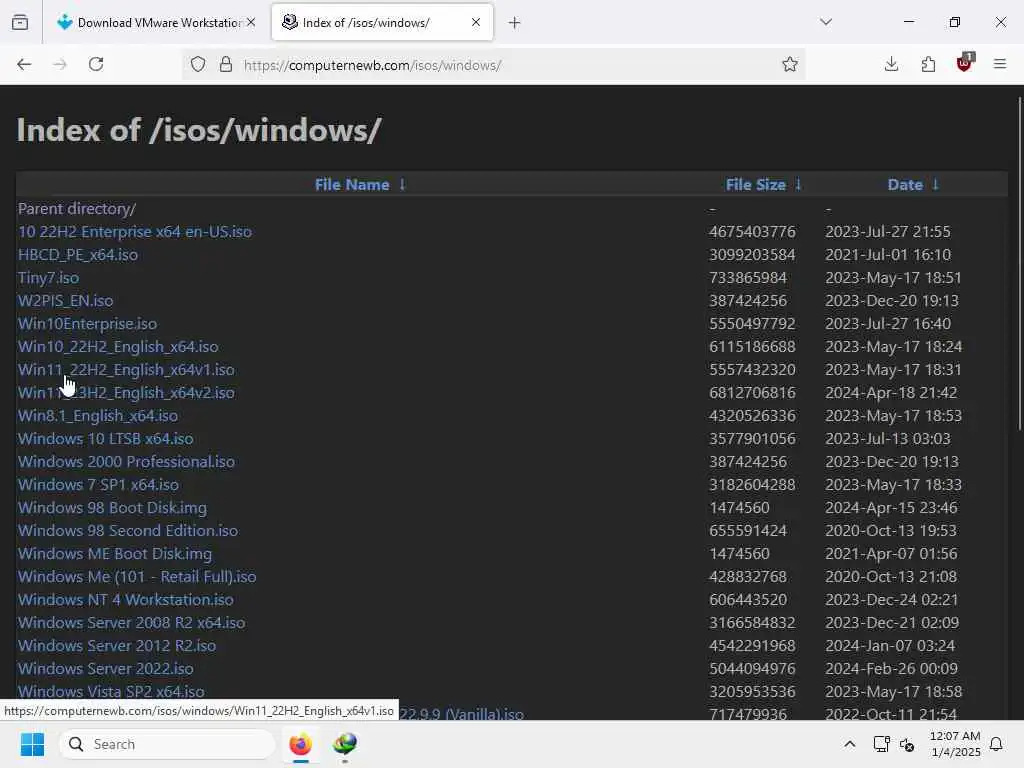
Task: Download 10 22H2 Enterprise x64 en-US.iso
Action: 135,232
